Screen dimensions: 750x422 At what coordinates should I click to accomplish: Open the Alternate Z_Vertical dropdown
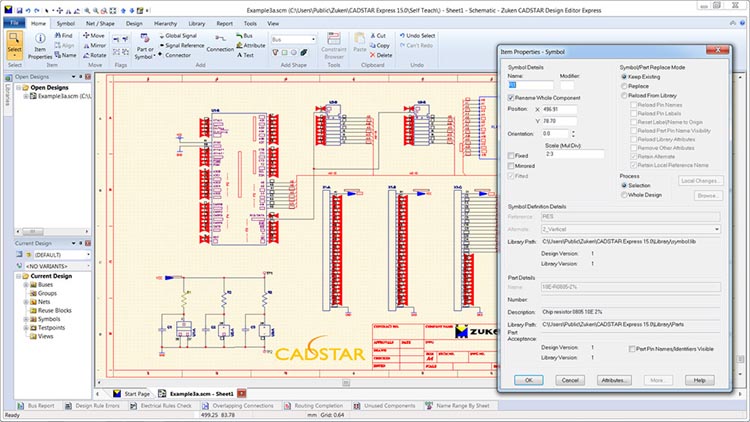click(x=717, y=229)
